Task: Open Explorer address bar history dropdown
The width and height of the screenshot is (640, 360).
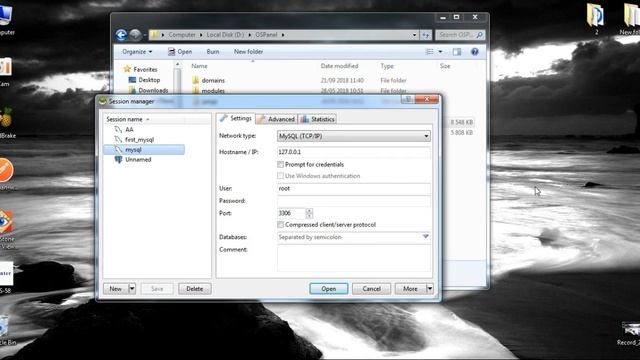Action: [x=414, y=35]
